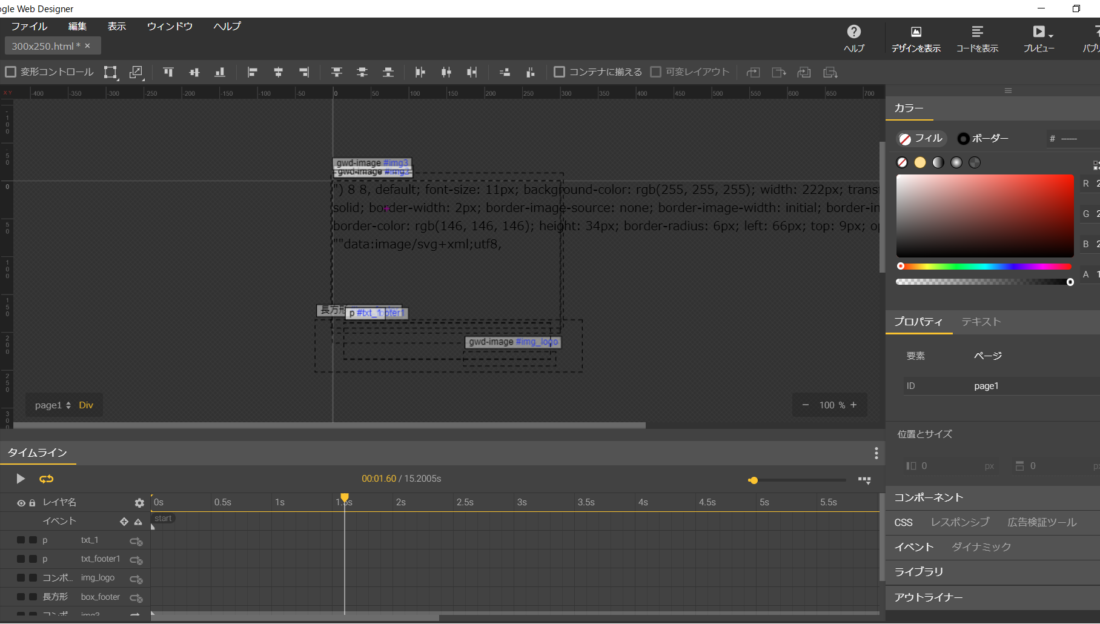Open the timeline layer settings gear
This screenshot has height=624, width=1100.
140,503
